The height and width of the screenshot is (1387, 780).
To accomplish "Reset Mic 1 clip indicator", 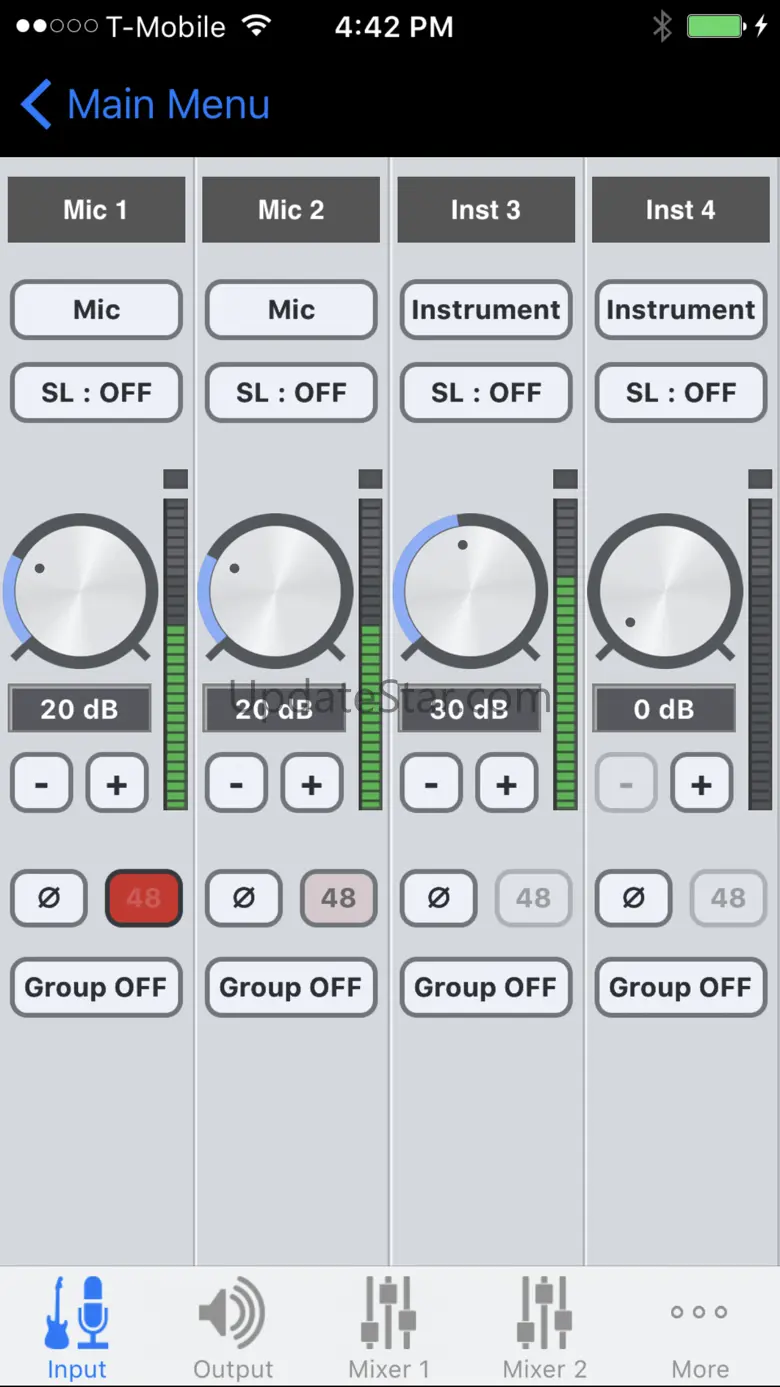I will (176, 479).
